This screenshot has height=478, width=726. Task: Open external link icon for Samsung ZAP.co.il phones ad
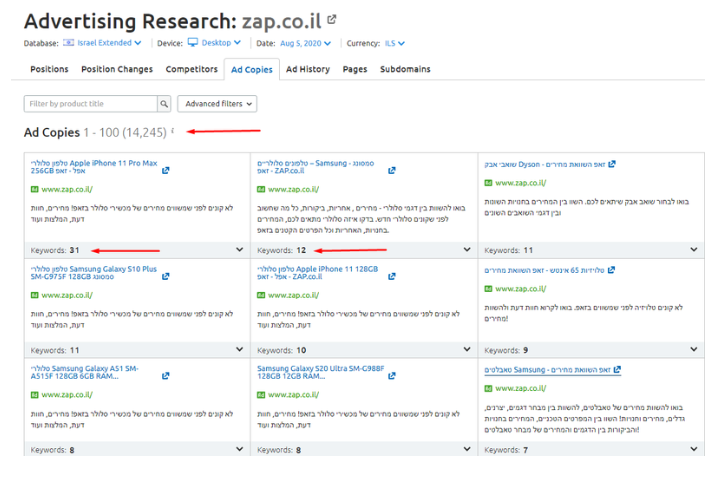tap(392, 170)
